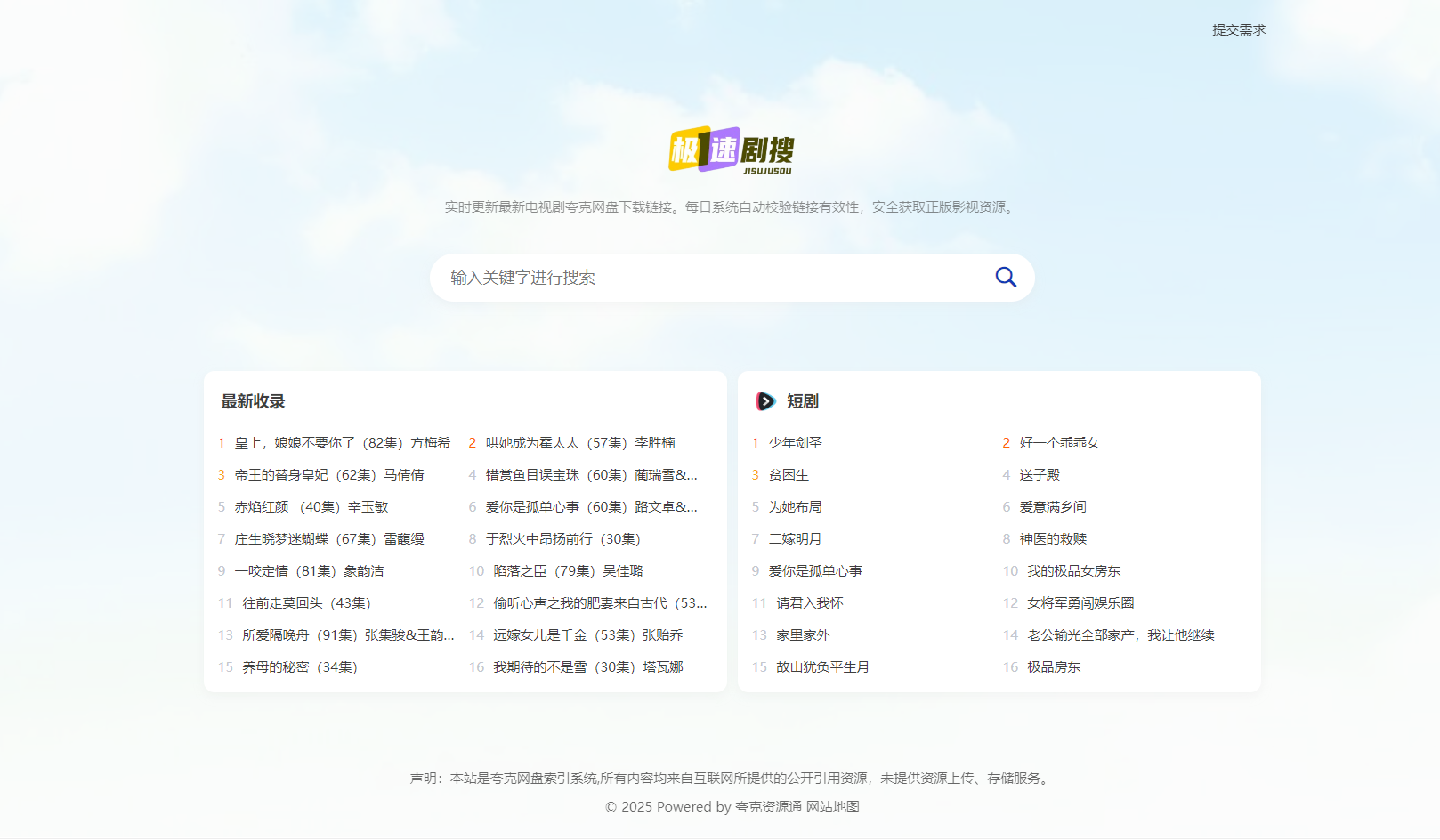Open short drama 好一个乖乖女
Viewport: 1440px width, 840px height.
(x=1060, y=443)
